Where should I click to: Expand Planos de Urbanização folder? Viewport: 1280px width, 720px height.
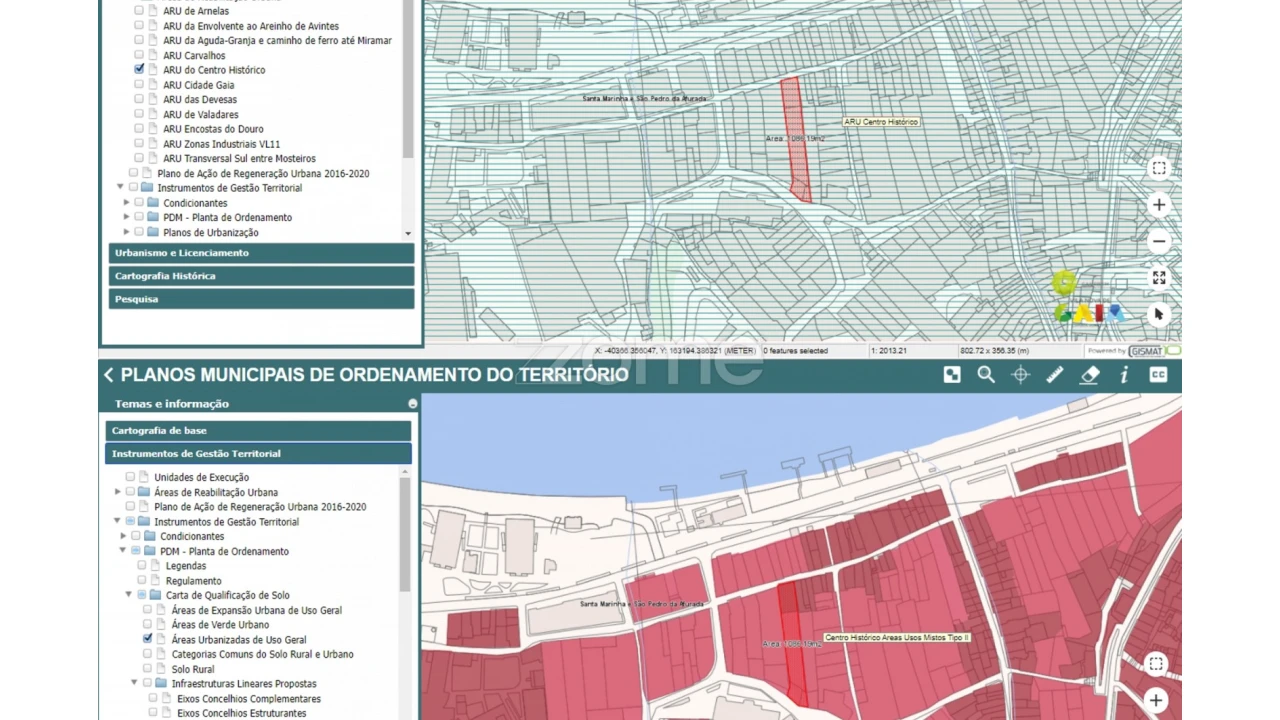coord(127,232)
